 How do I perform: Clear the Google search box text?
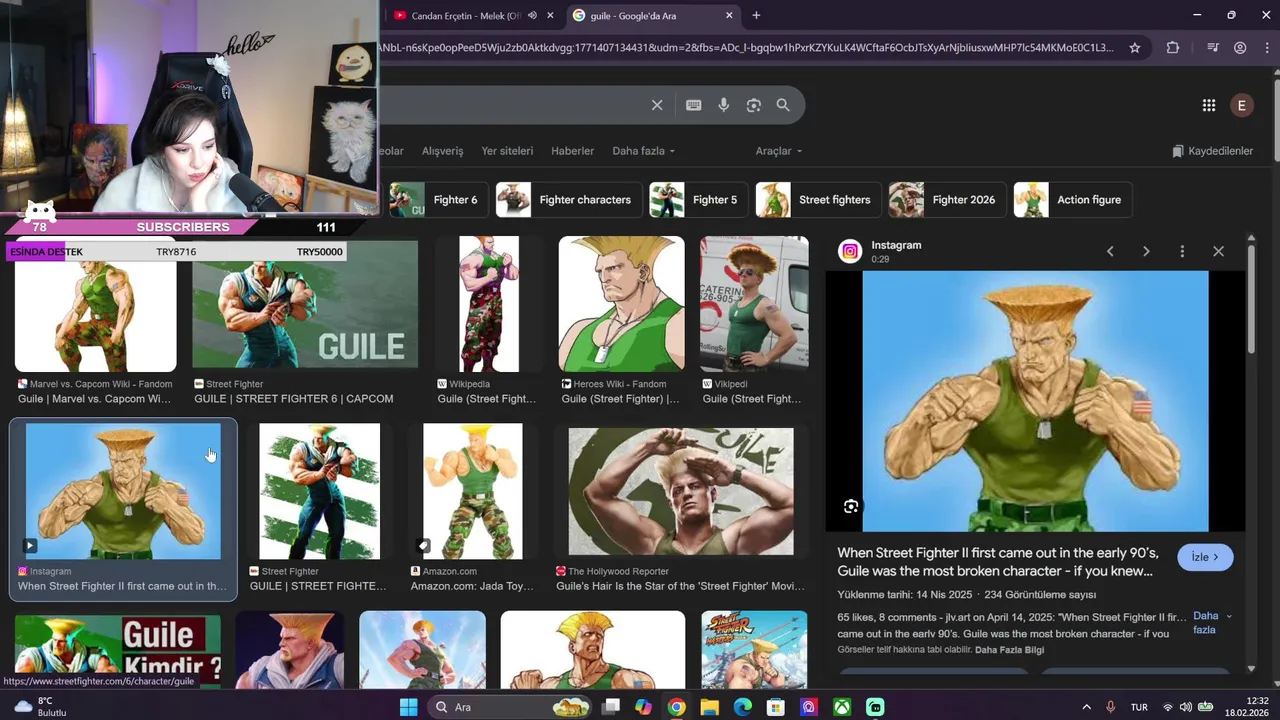point(657,105)
